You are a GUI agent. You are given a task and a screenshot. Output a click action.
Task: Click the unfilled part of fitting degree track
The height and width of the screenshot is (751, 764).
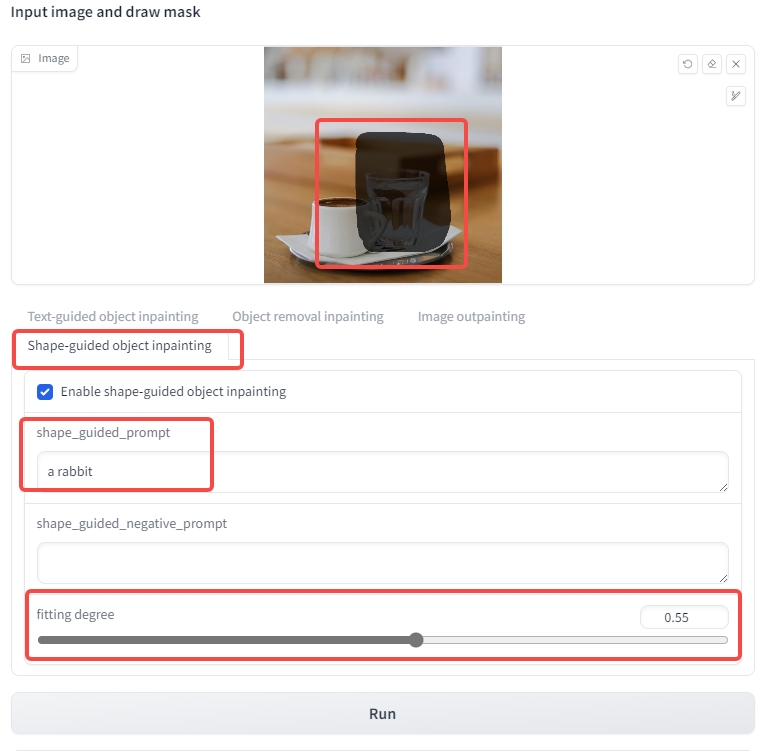click(575, 640)
